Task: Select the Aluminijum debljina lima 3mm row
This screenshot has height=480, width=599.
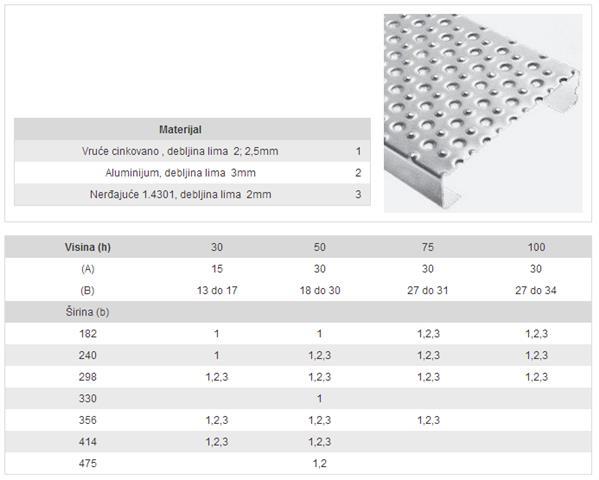Action: pyautogui.click(x=192, y=173)
